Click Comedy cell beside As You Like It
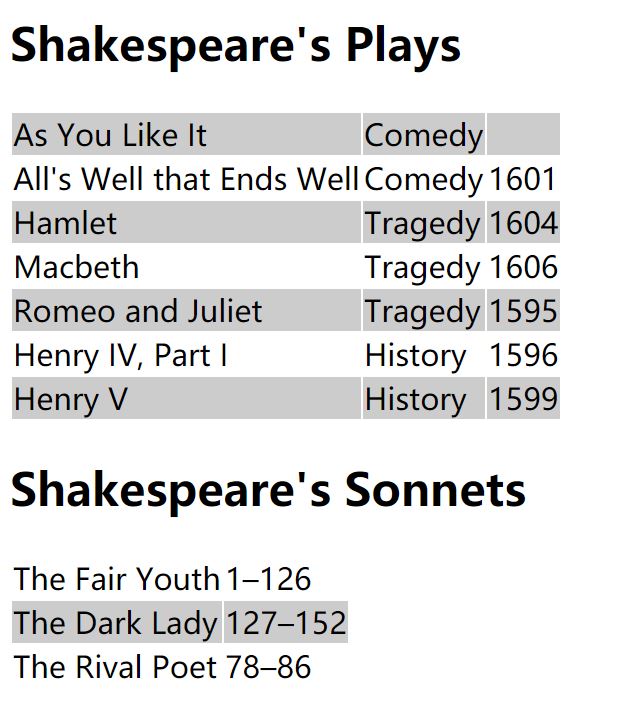The width and height of the screenshot is (623, 710). tap(424, 134)
